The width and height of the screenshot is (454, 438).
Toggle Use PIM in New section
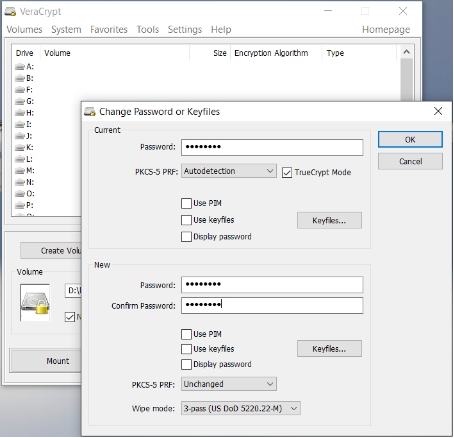click(x=186, y=334)
